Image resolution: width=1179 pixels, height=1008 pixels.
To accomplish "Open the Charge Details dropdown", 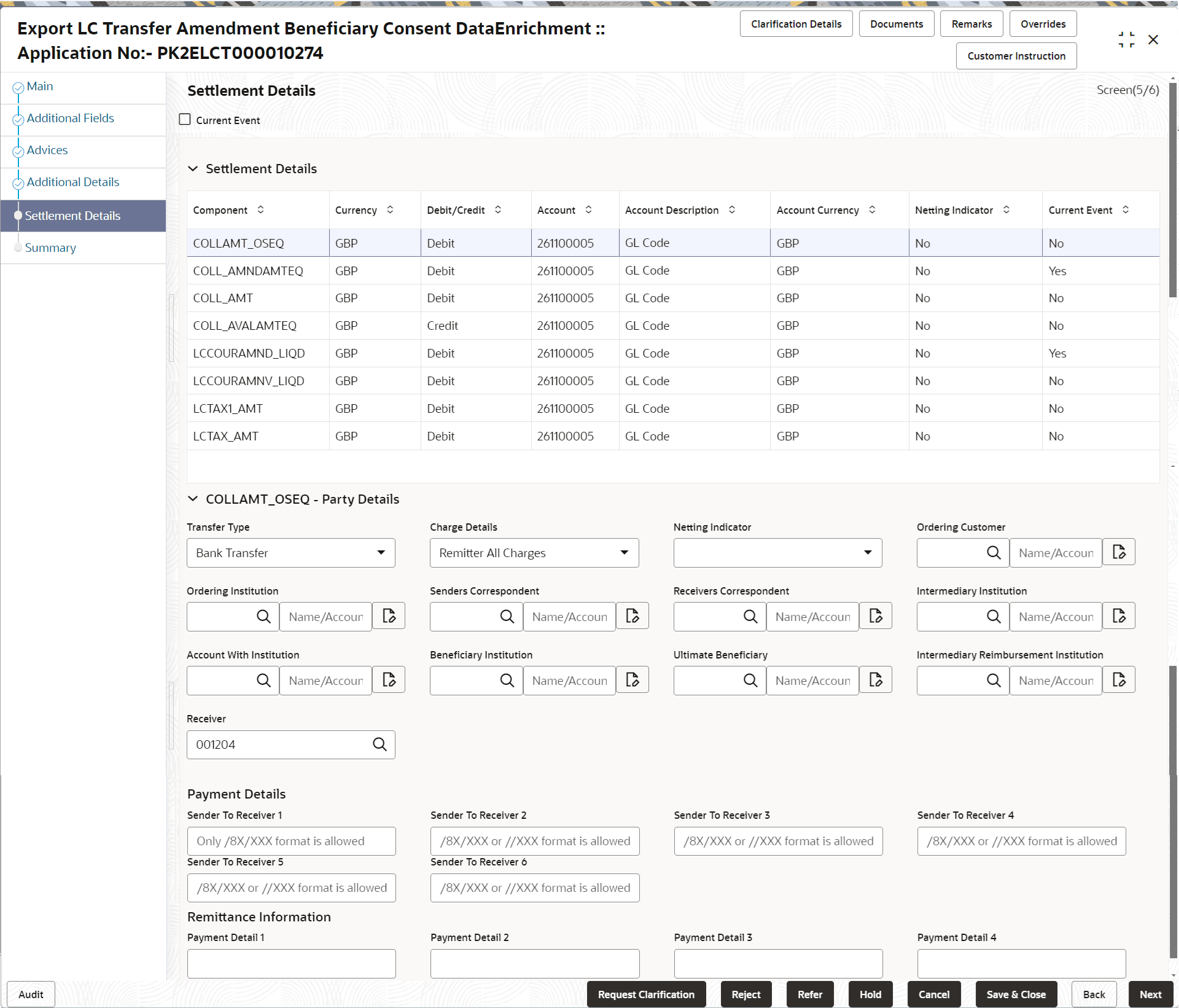I will (625, 552).
